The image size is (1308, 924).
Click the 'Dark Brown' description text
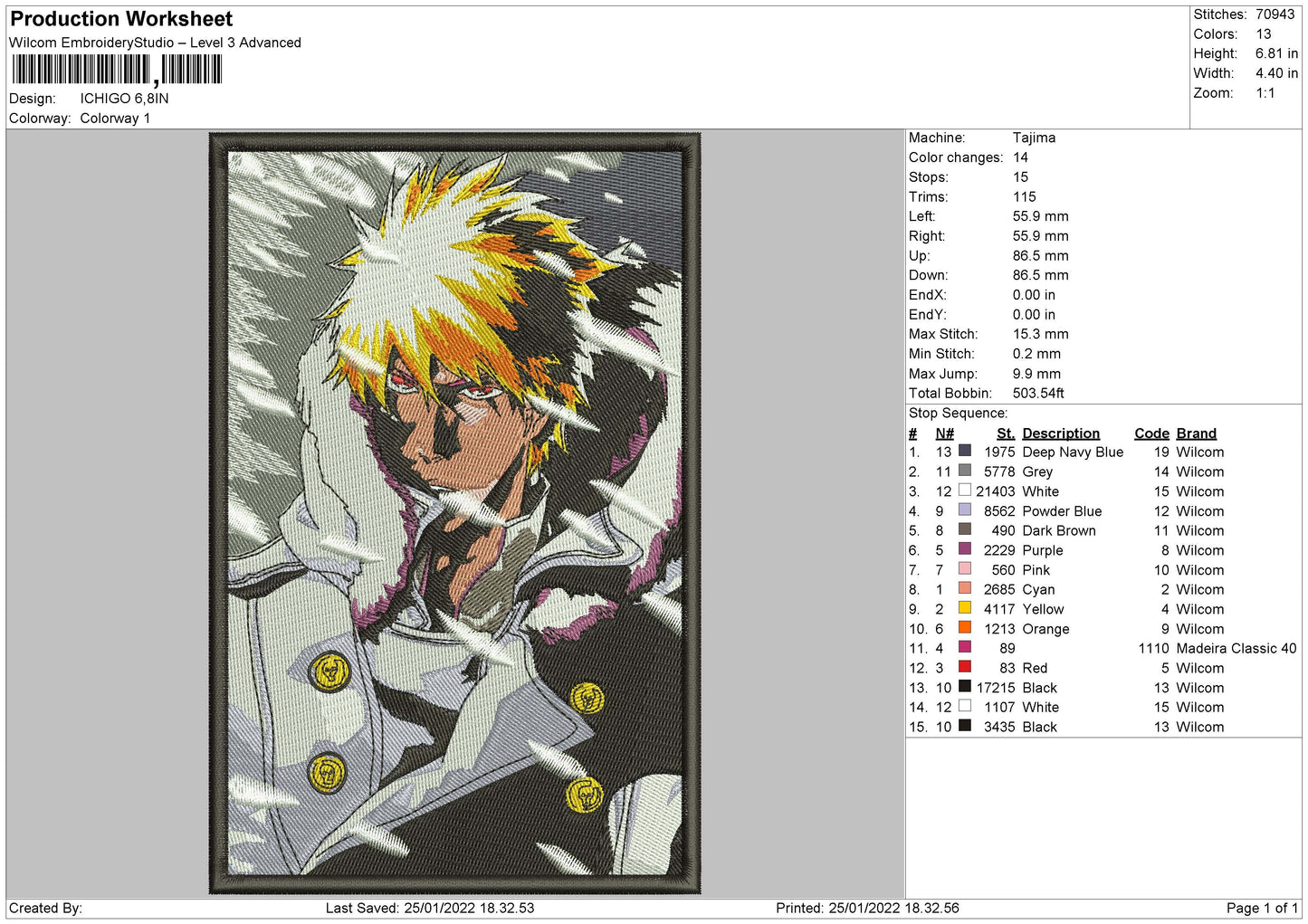[x=1059, y=531]
